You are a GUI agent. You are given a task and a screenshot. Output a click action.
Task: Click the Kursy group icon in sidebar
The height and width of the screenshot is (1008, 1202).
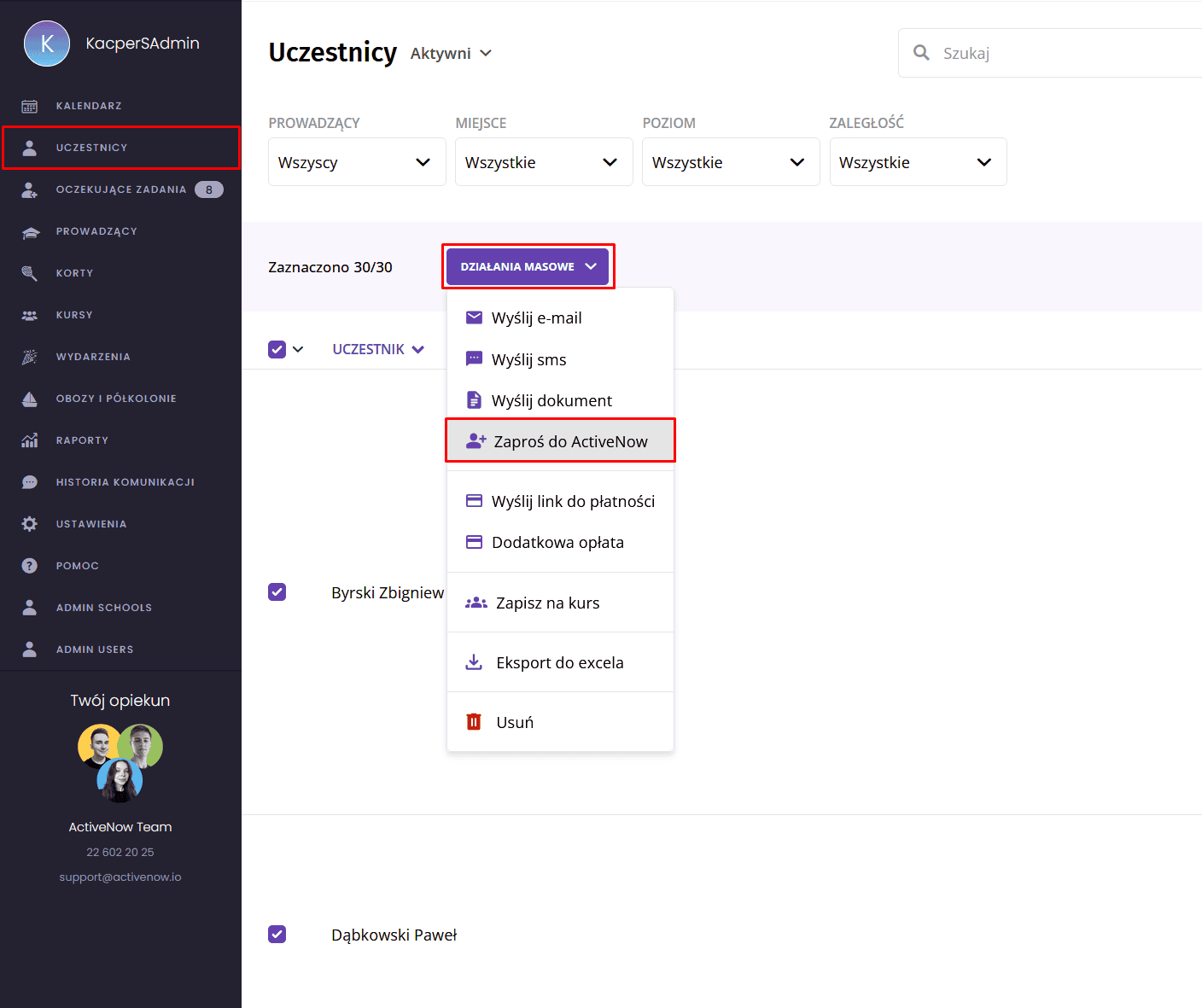click(29, 315)
